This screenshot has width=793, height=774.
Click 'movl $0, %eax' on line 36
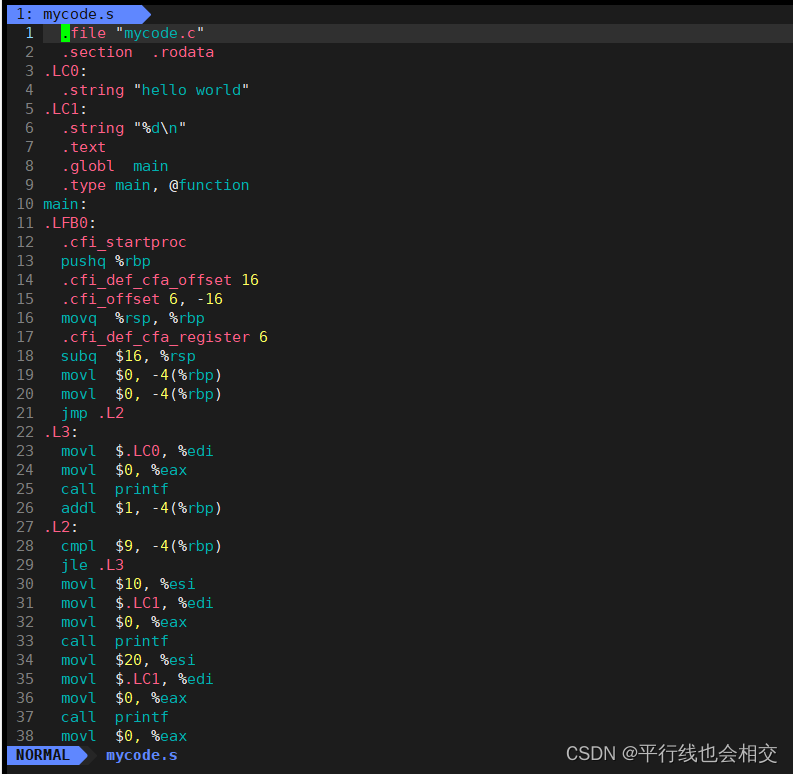point(124,698)
